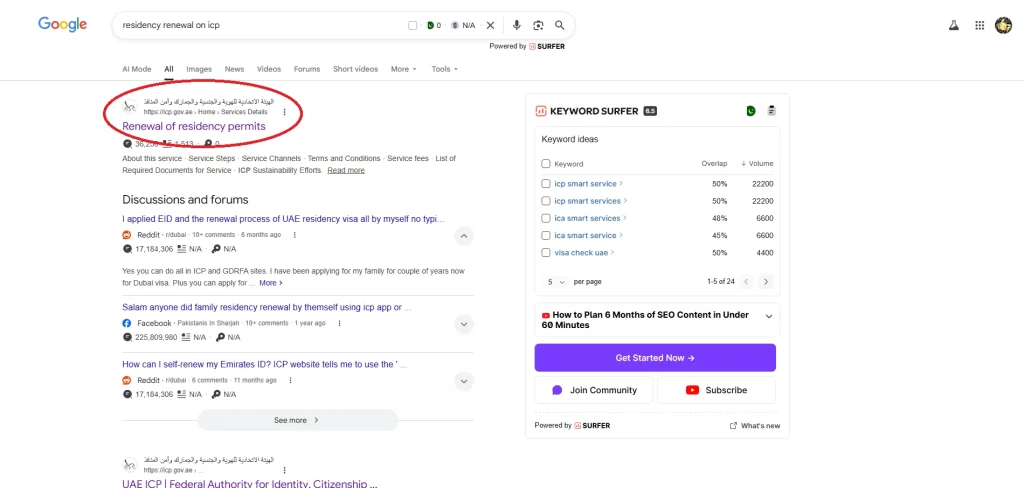Go to next page of keyword ideas
The height and width of the screenshot is (488, 1024).
(x=766, y=282)
